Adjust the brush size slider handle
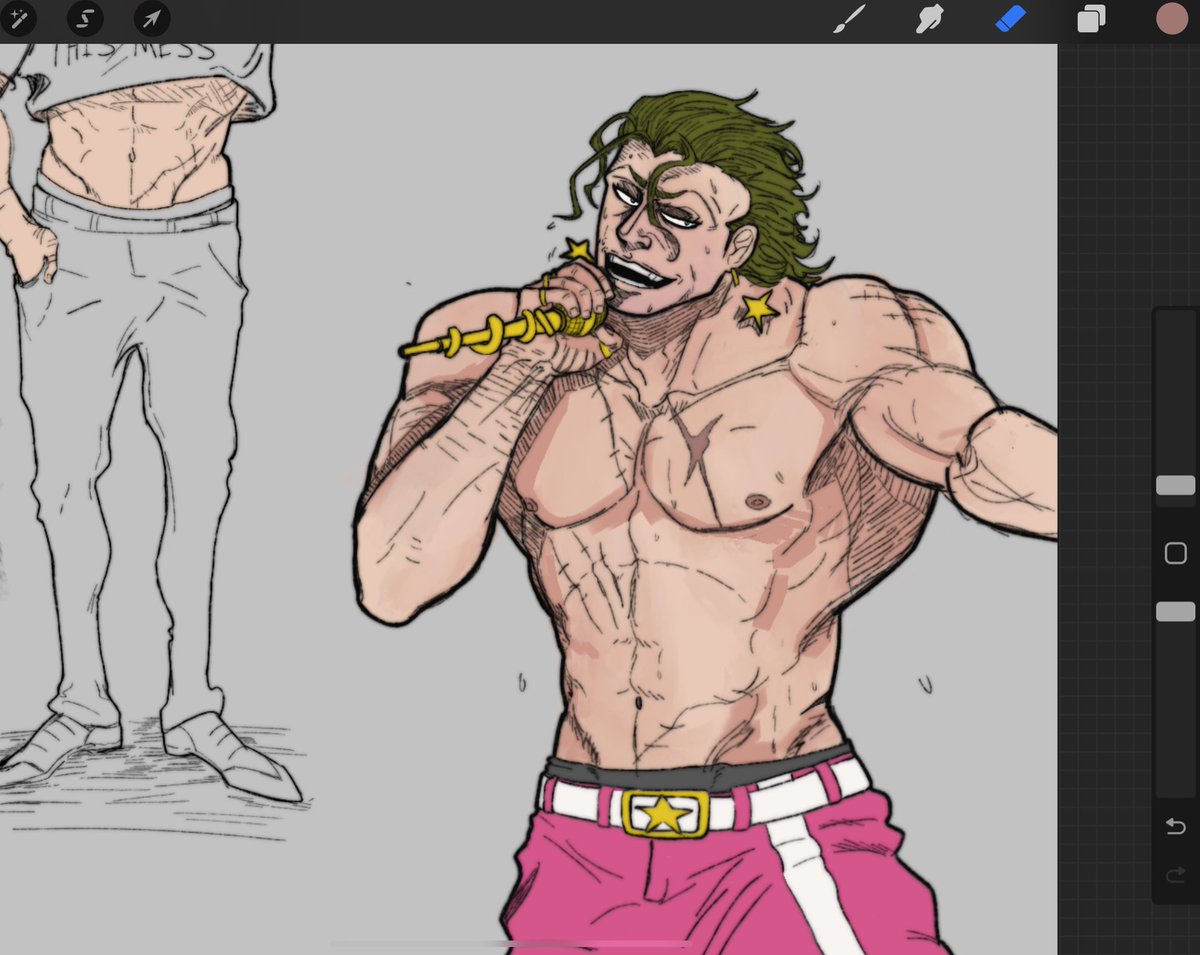The width and height of the screenshot is (1200, 955). [1175, 485]
